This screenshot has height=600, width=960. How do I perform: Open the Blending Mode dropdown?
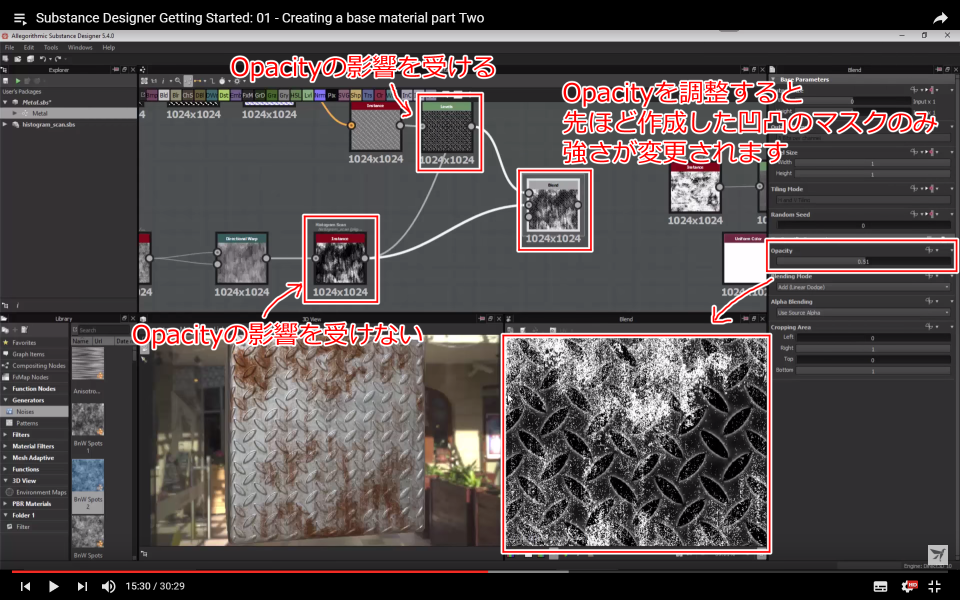click(x=863, y=287)
